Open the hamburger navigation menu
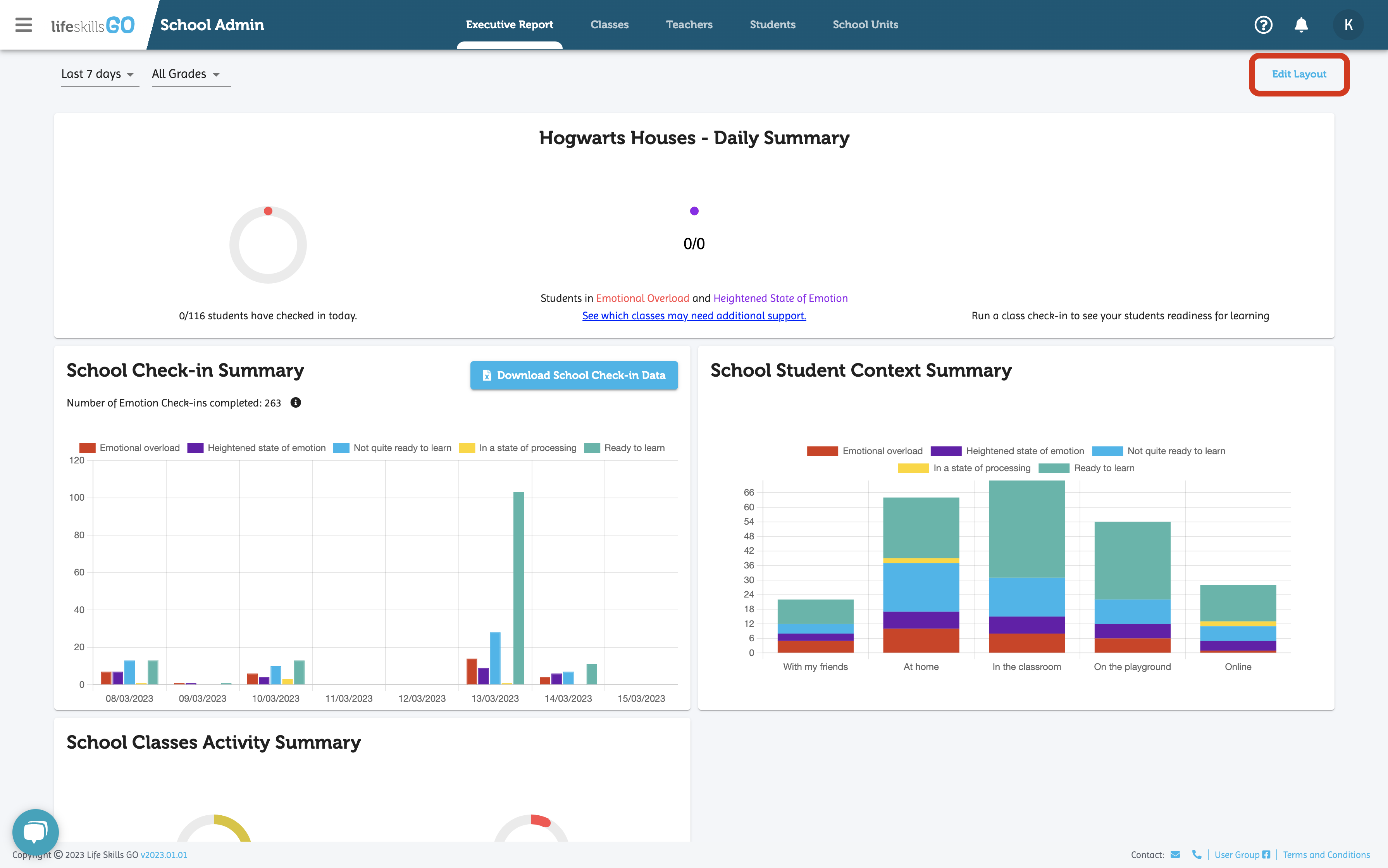The width and height of the screenshot is (1388, 868). pyautogui.click(x=24, y=25)
